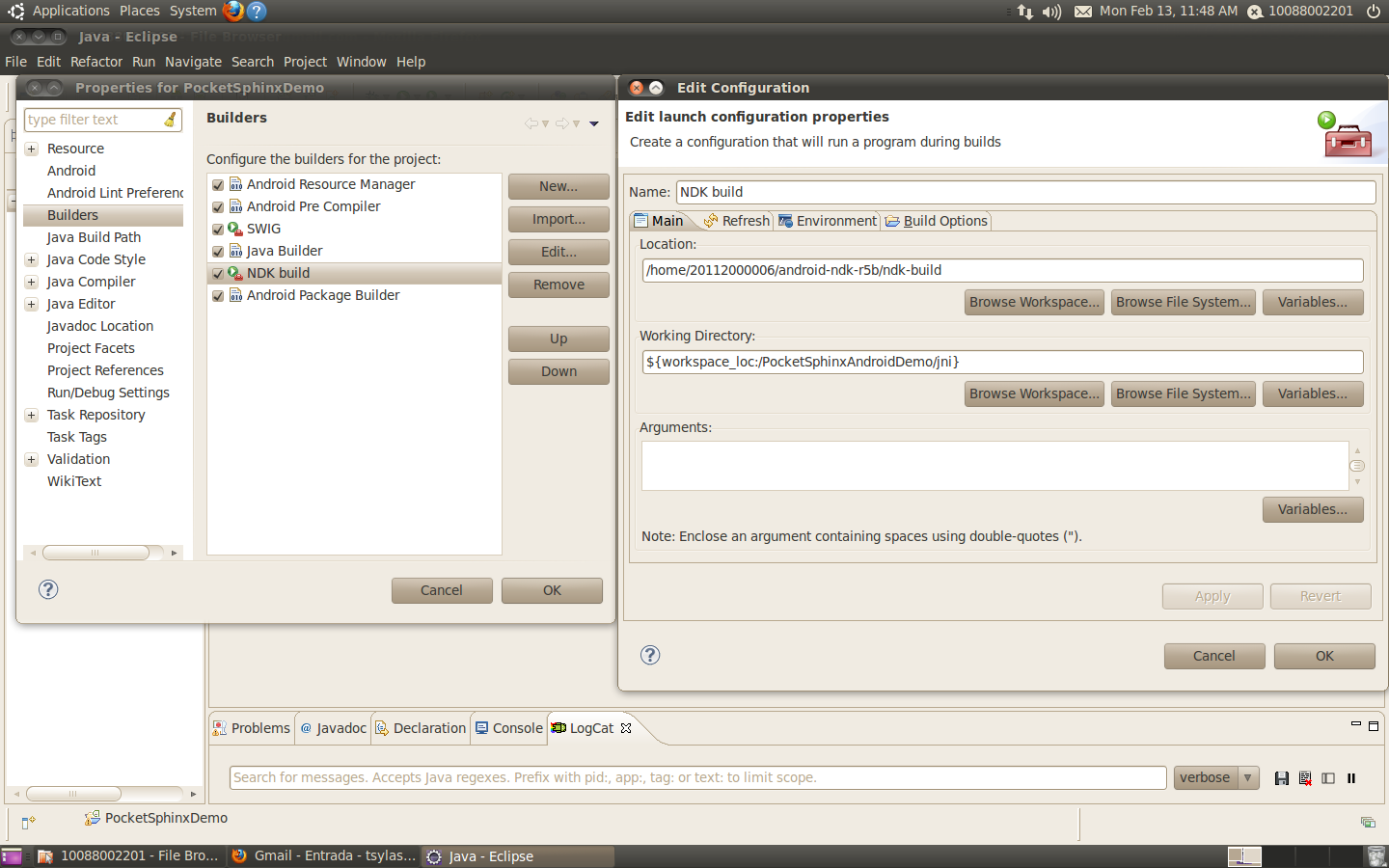Viewport: 1389px width, 868px height.
Task: Click the Arguments vertical scrollbar
Action: [x=1356, y=466]
